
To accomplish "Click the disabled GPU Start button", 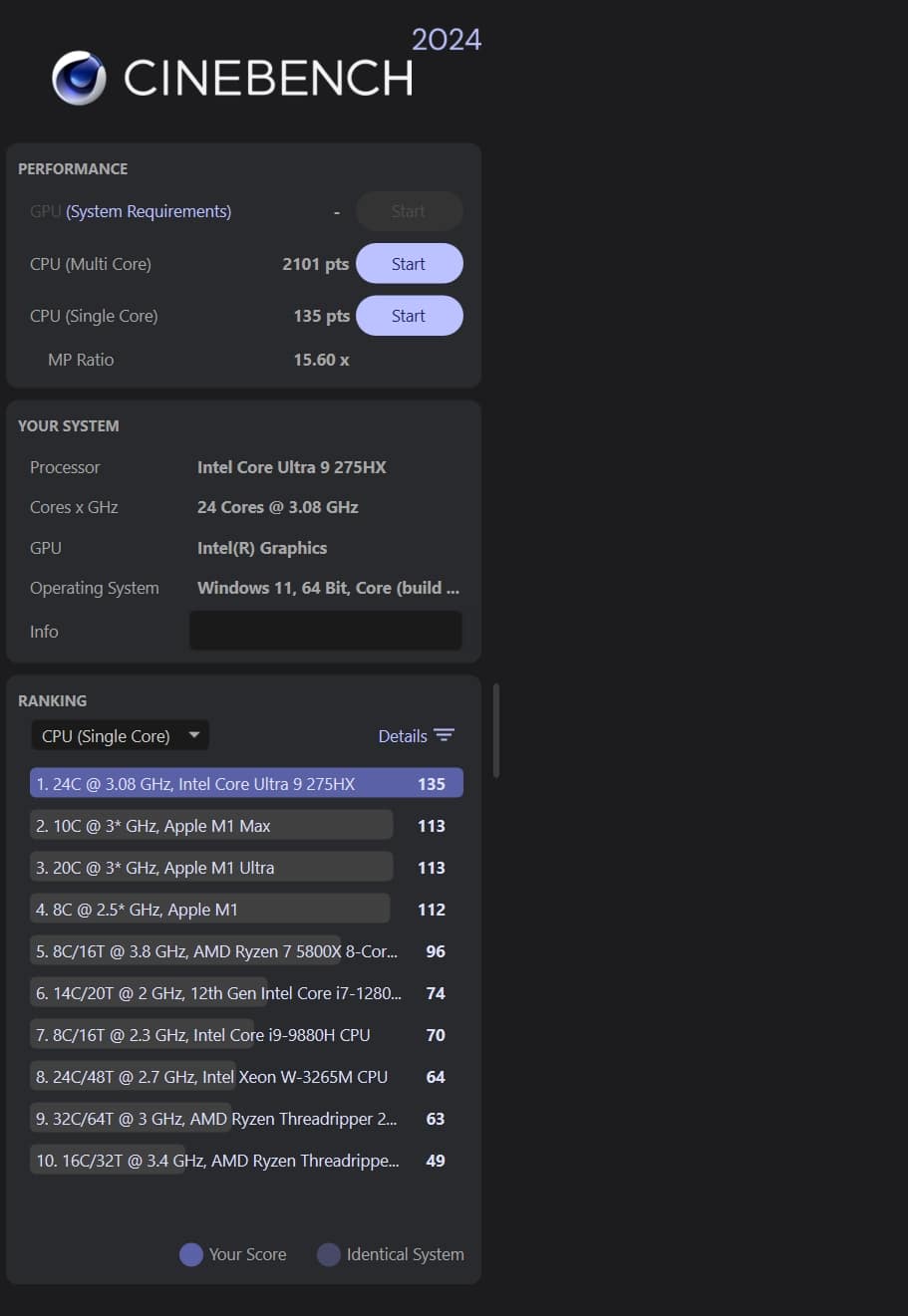I will coord(409,211).
